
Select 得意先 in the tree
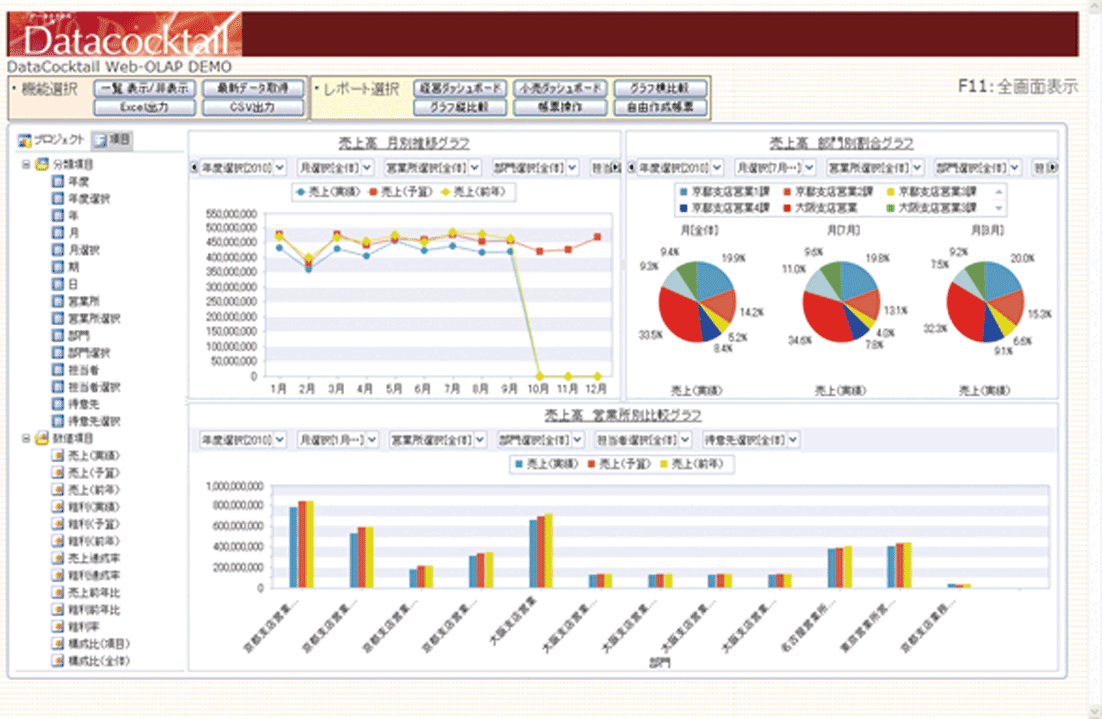(84, 404)
